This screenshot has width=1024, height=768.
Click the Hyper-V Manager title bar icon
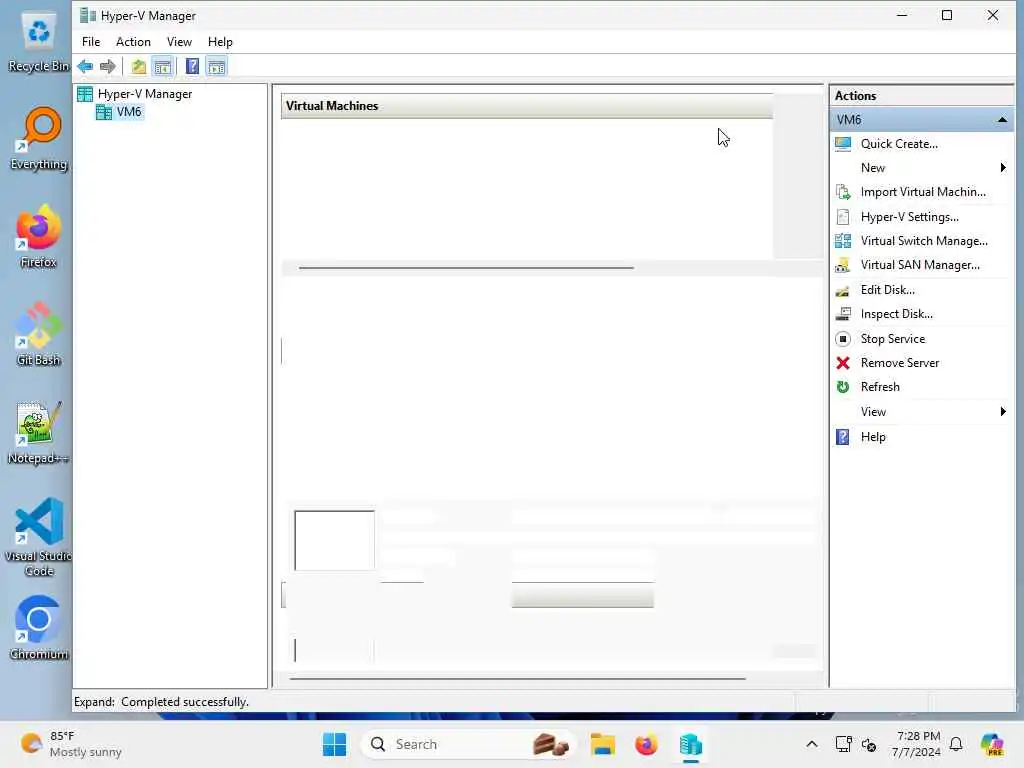click(x=88, y=16)
